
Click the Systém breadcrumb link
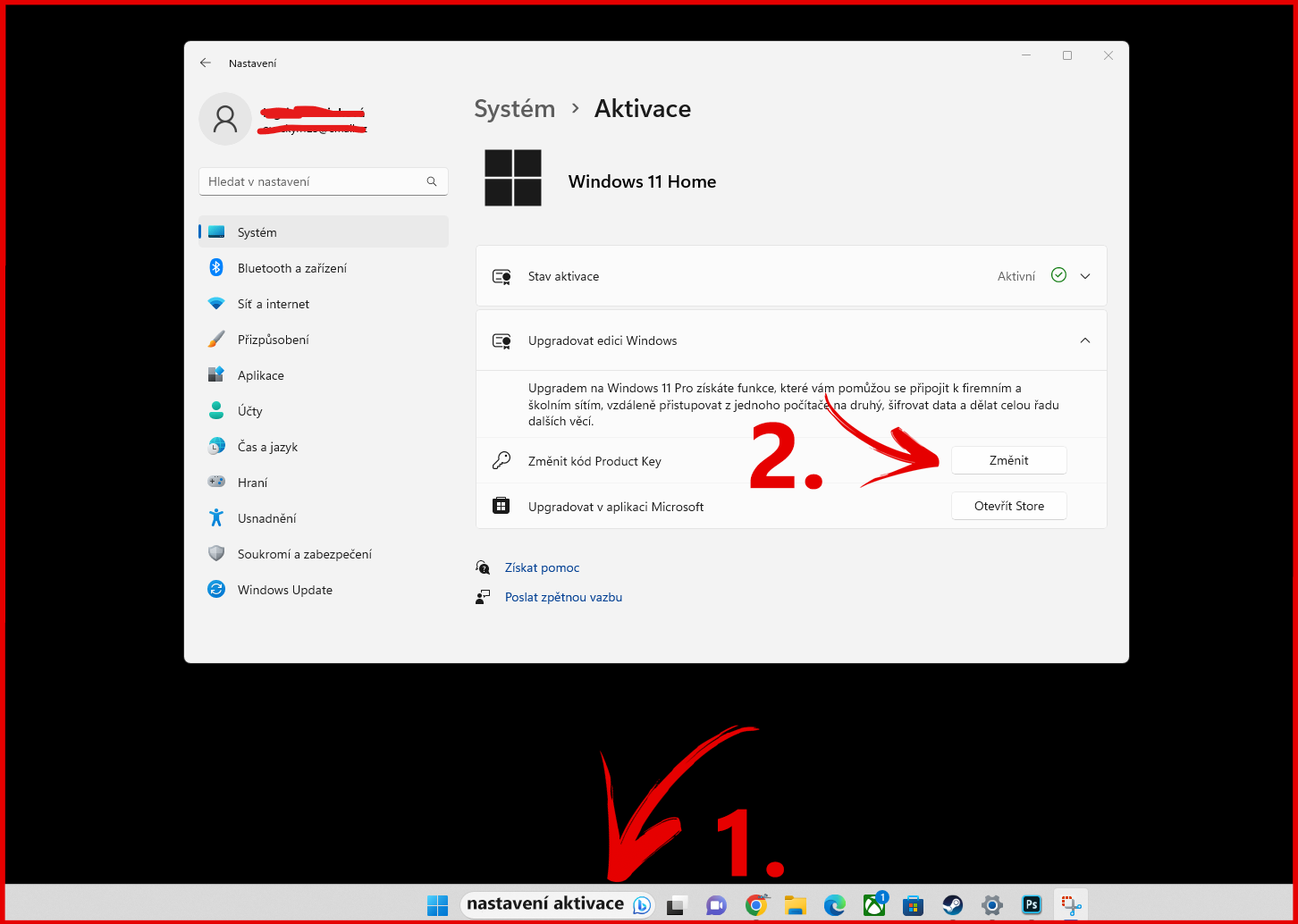(x=515, y=109)
